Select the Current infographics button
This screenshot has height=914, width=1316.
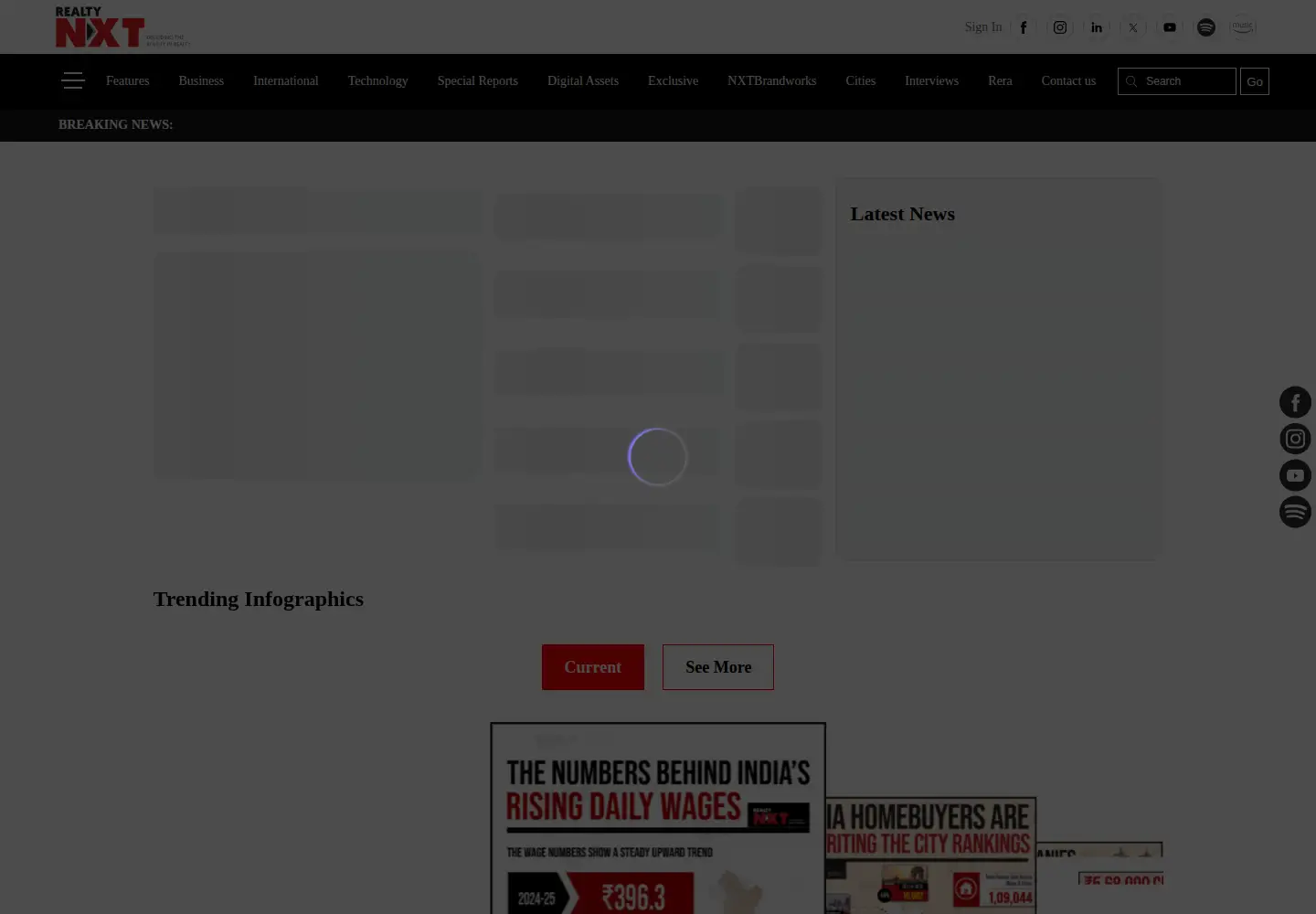pos(593,667)
